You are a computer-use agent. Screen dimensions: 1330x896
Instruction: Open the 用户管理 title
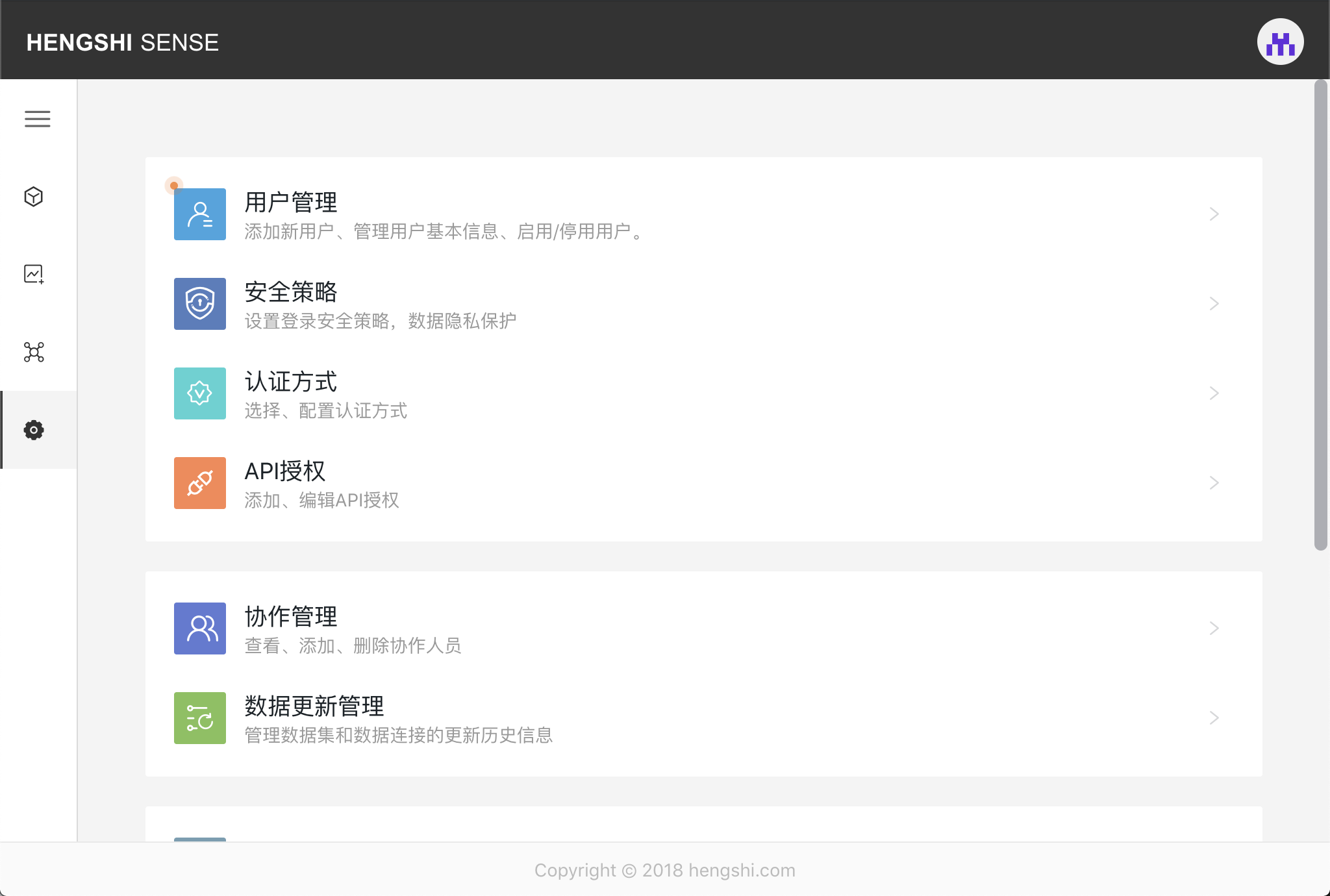click(291, 203)
